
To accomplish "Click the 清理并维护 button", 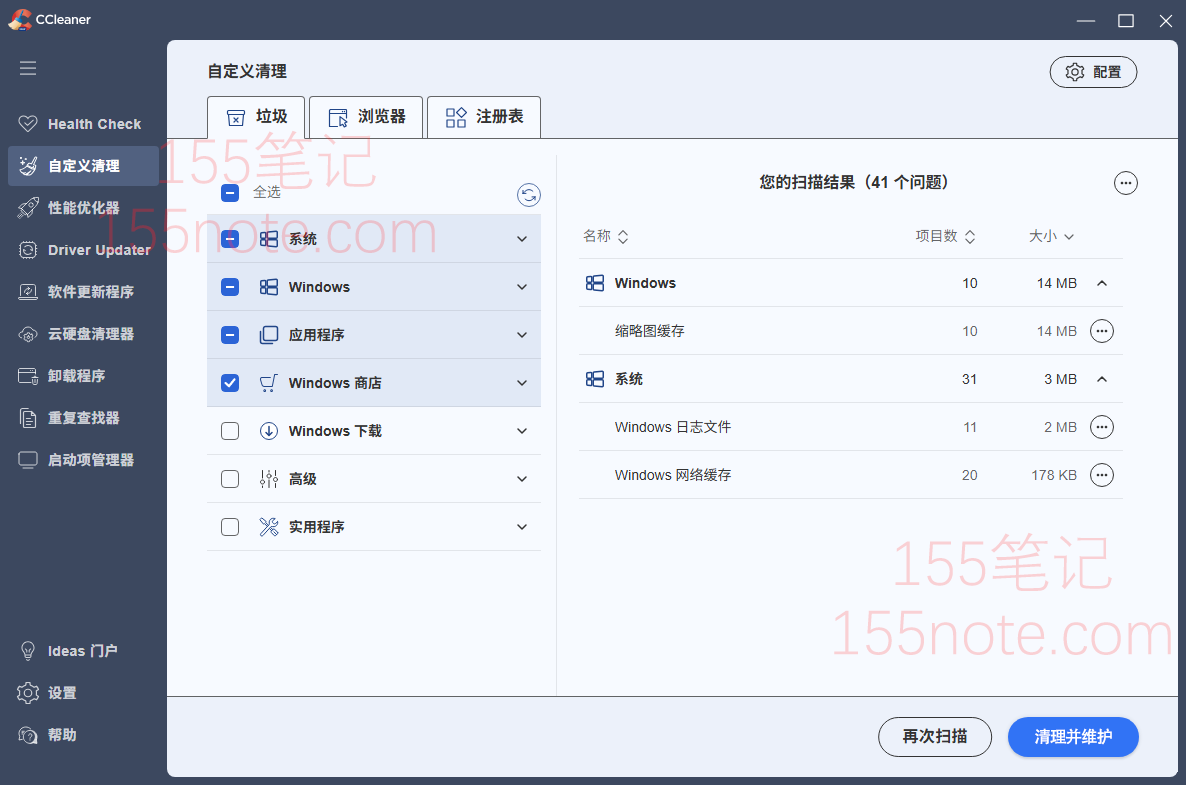I will click(1072, 737).
